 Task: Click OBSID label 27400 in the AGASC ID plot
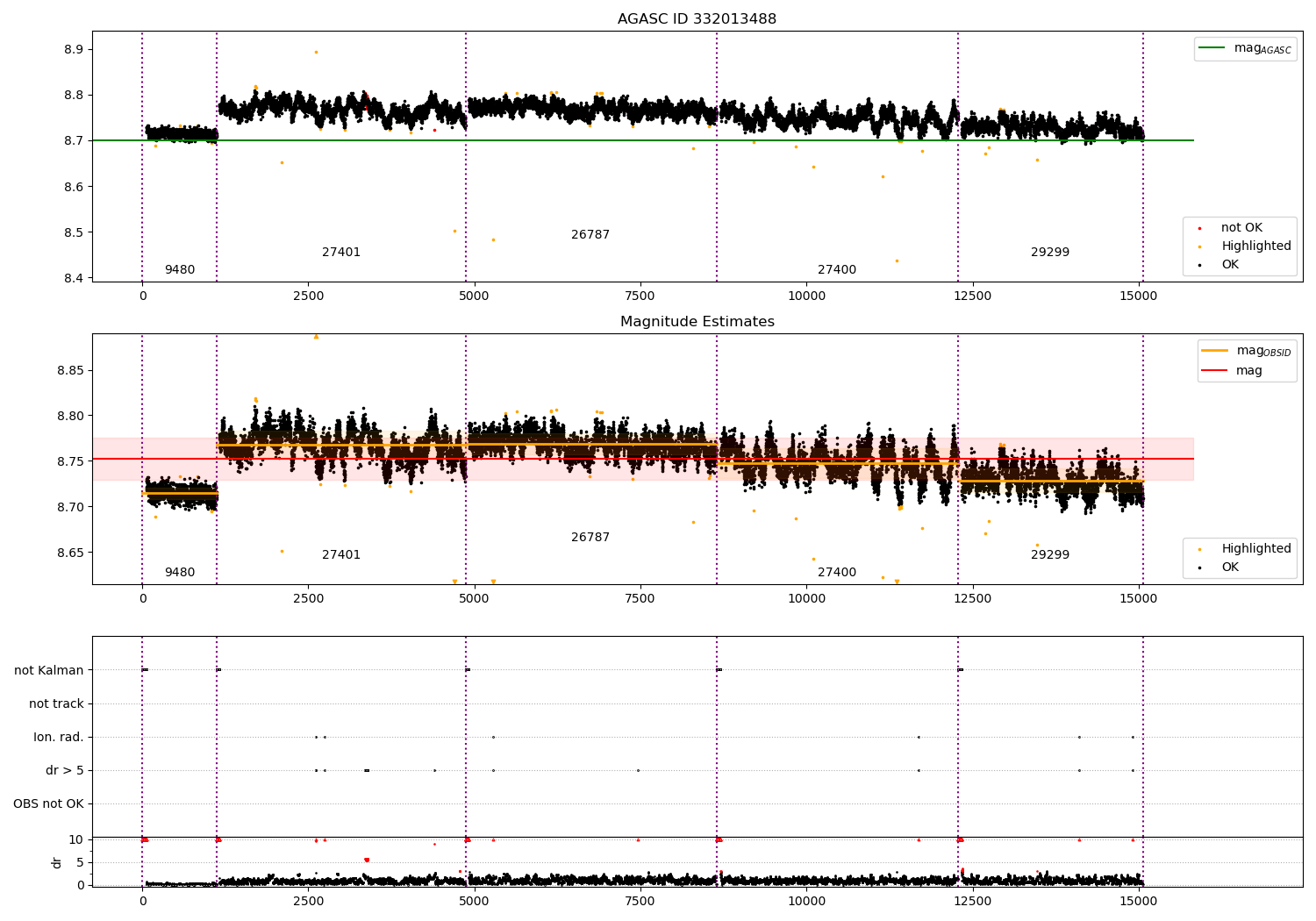pos(837,270)
